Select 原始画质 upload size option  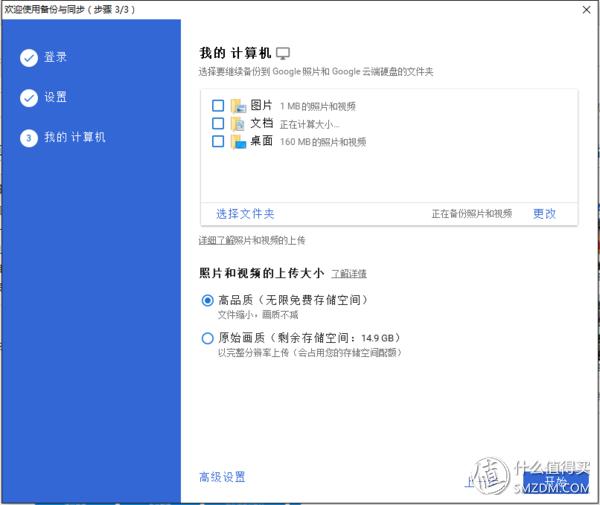(x=207, y=338)
